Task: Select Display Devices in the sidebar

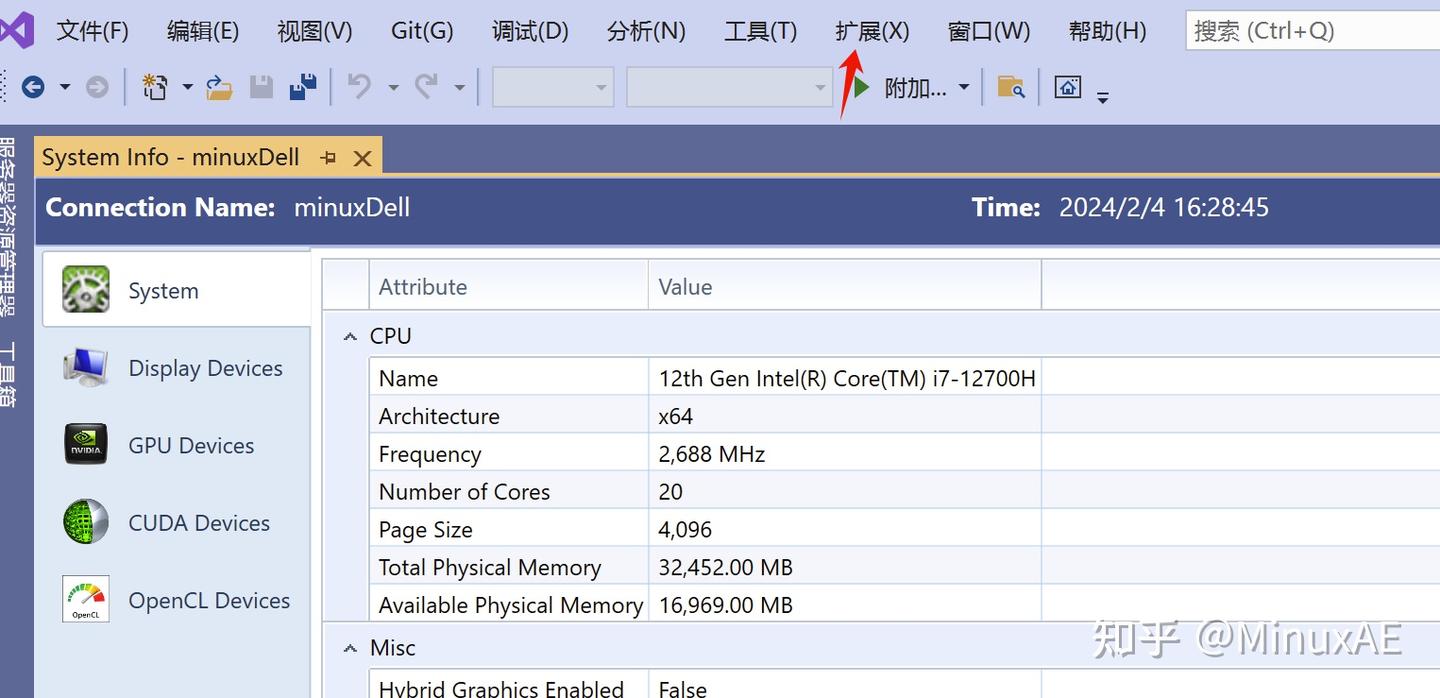Action: pyautogui.click(x=205, y=368)
